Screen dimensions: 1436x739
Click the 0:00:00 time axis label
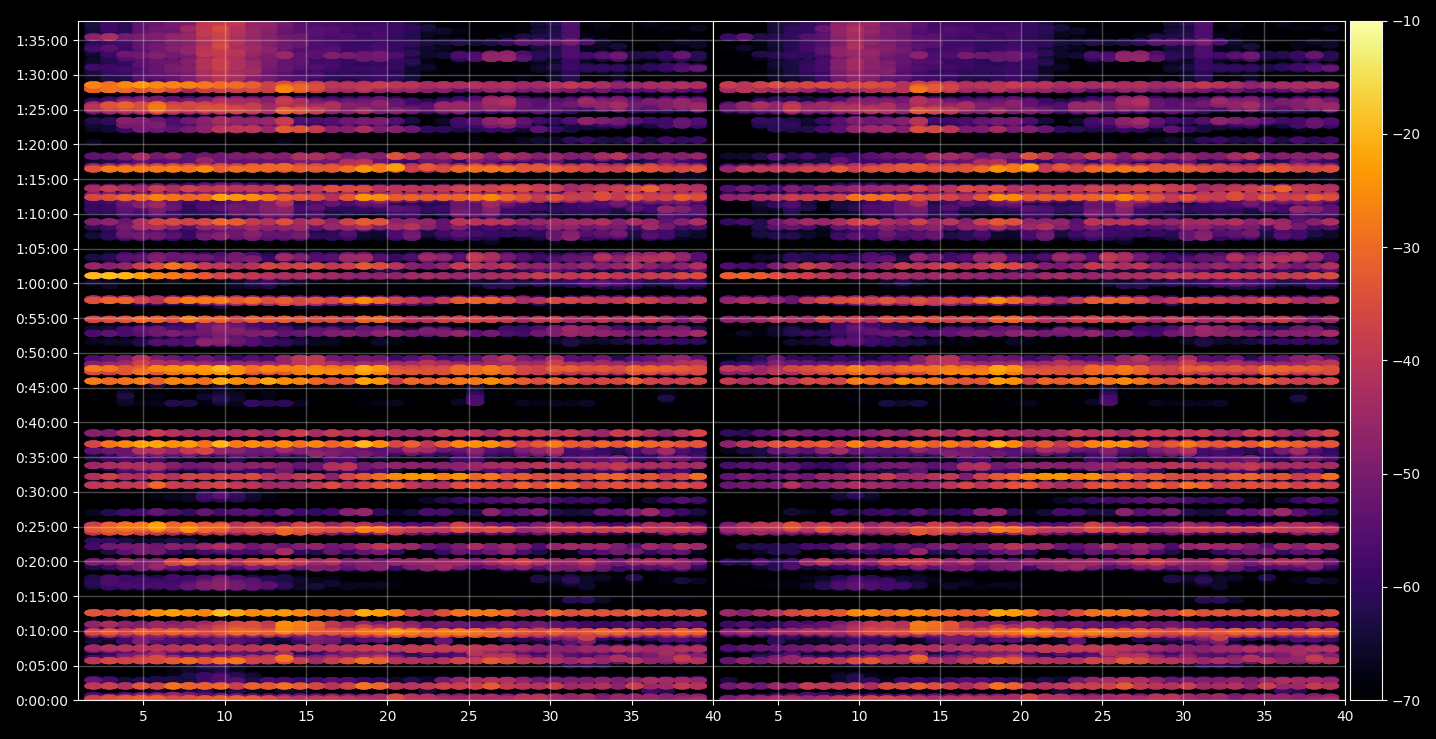pos(43,701)
